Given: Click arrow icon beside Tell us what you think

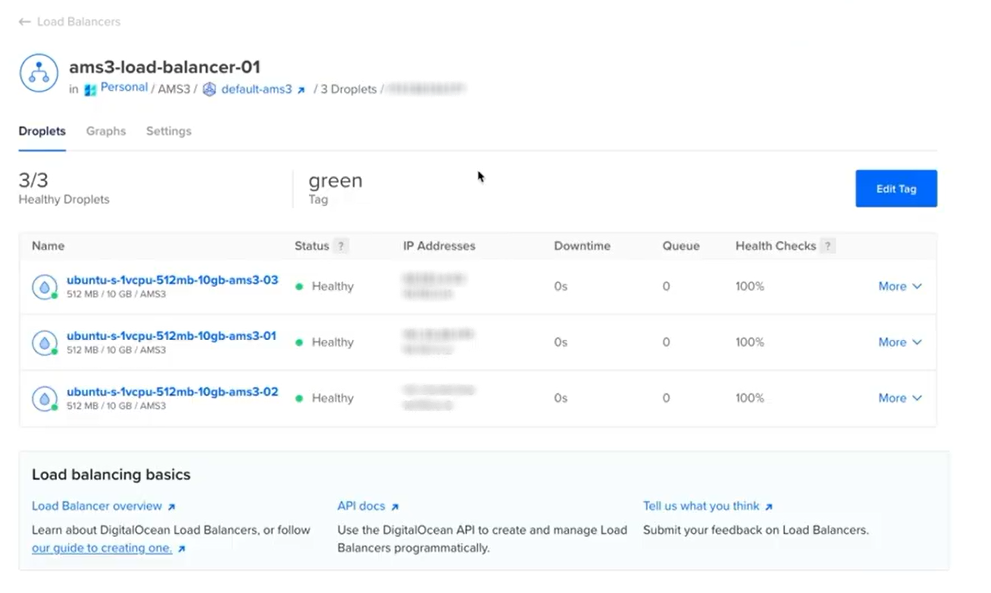Looking at the screenshot, I should (769, 507).
